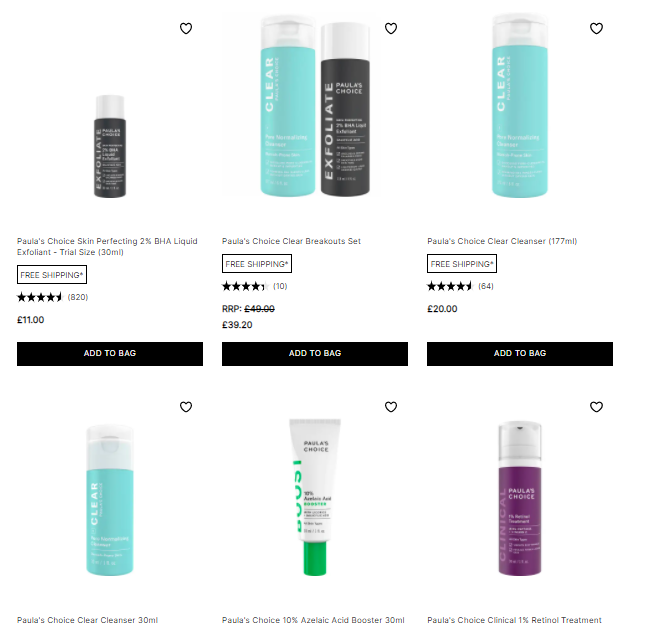This screenshot has width=653, height=625.
Task: Open Clinical 1% Retinol Treatment title
Action: coord(514,620)
